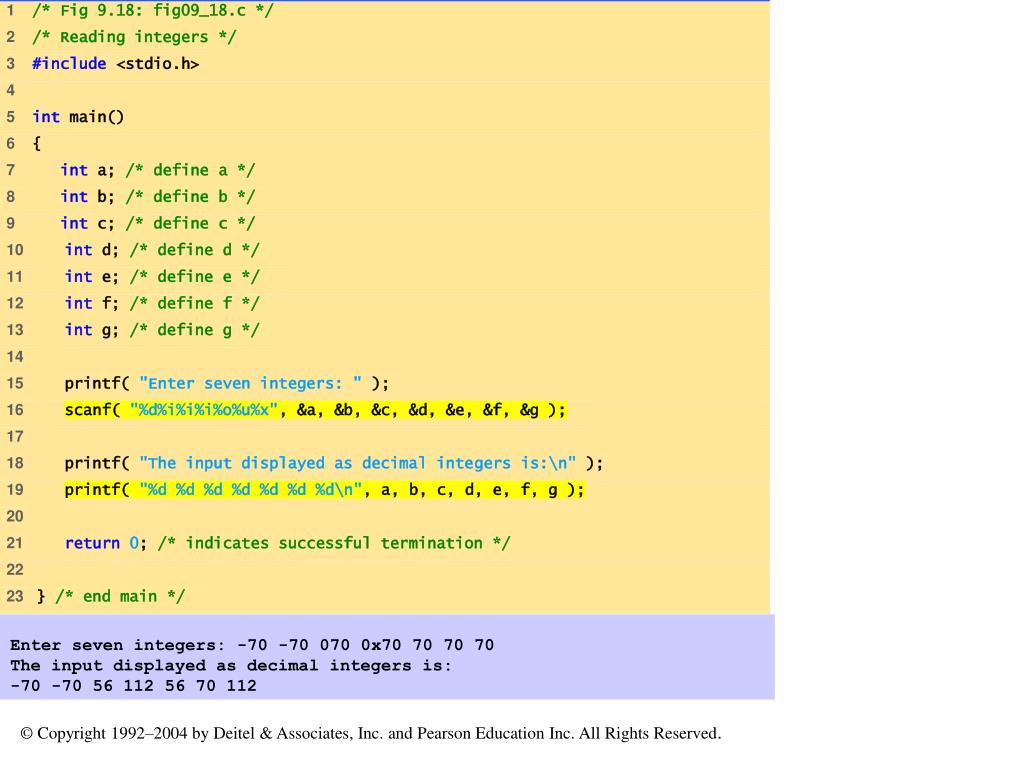Click the "#include <stdio.h>" line
The height and width of the screenshot is (768, 1024).
click(x=116, y=64)
